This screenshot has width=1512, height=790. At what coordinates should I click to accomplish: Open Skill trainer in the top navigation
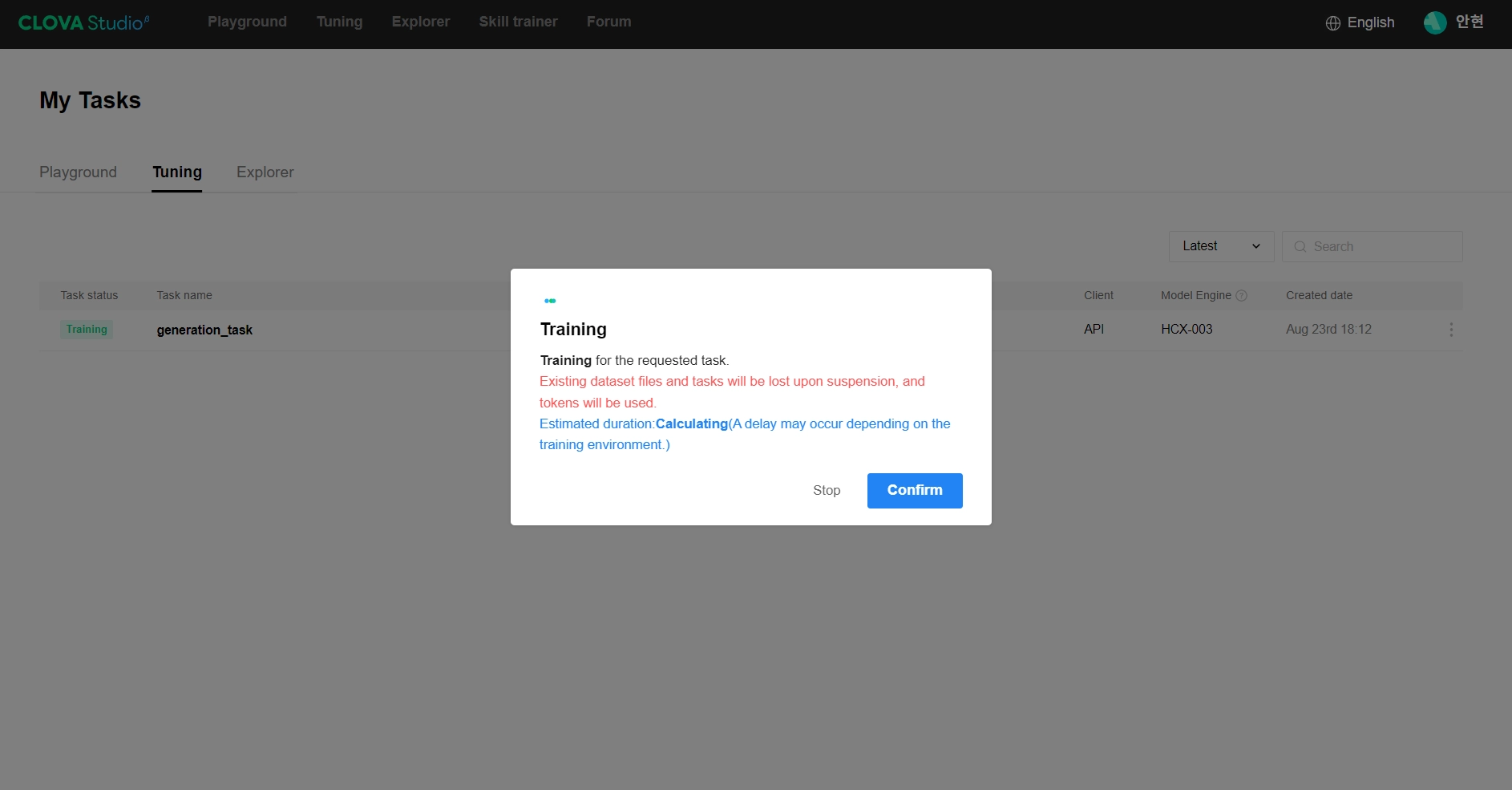(x=518, y=22)
